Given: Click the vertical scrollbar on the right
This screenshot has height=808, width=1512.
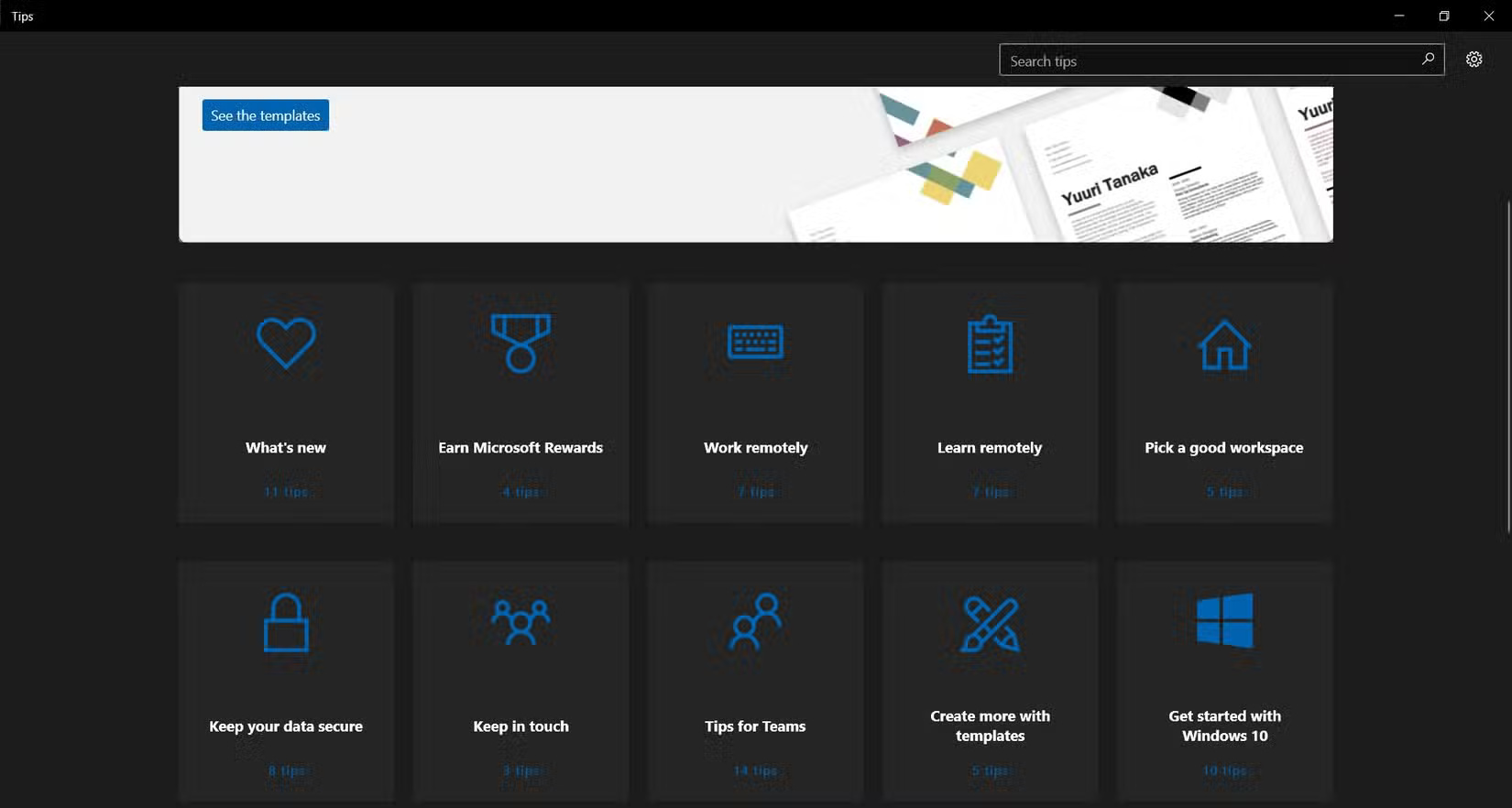Looking at the screenshot, I should (x=1507, y=366).
